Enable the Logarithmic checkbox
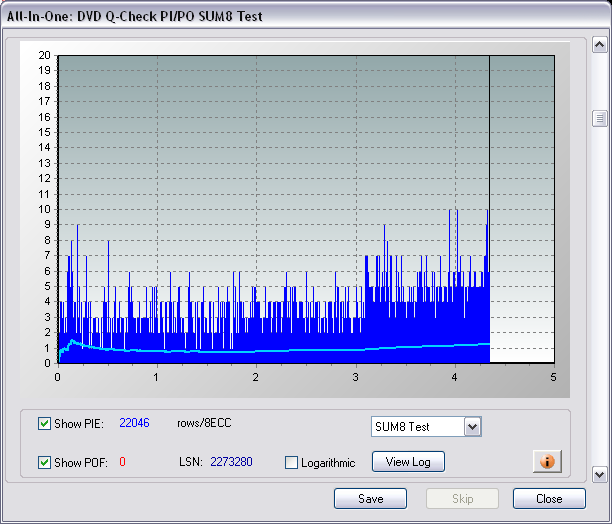Viewport: 612px width, 524px height. [x=291, y=462]
